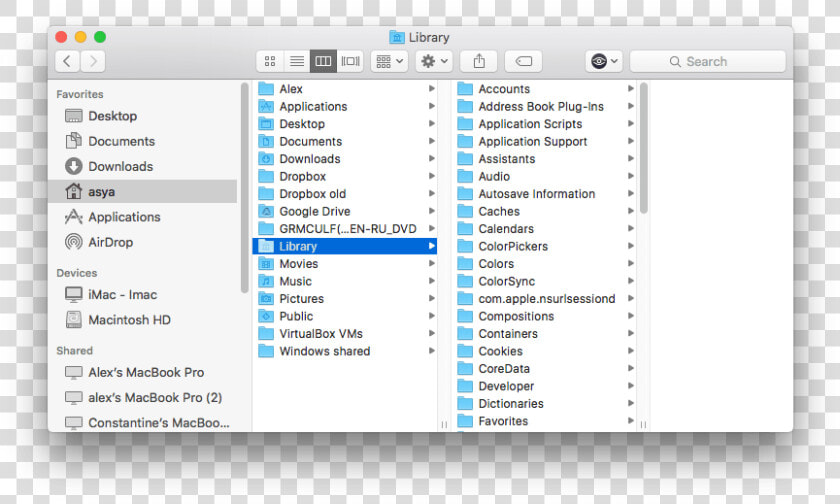
Task: Select the Movies folder
Action: (344, 264)
